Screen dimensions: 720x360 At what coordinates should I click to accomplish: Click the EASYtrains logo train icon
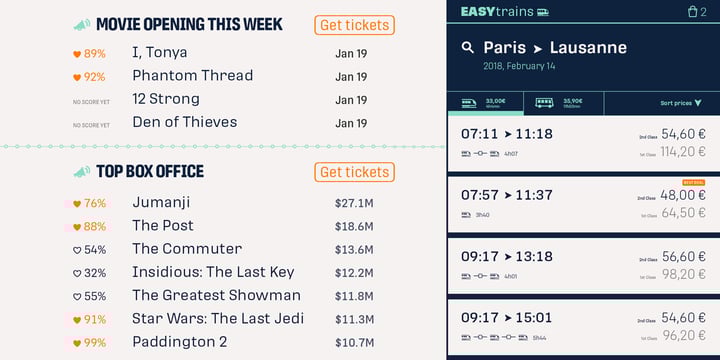(543, 12)
